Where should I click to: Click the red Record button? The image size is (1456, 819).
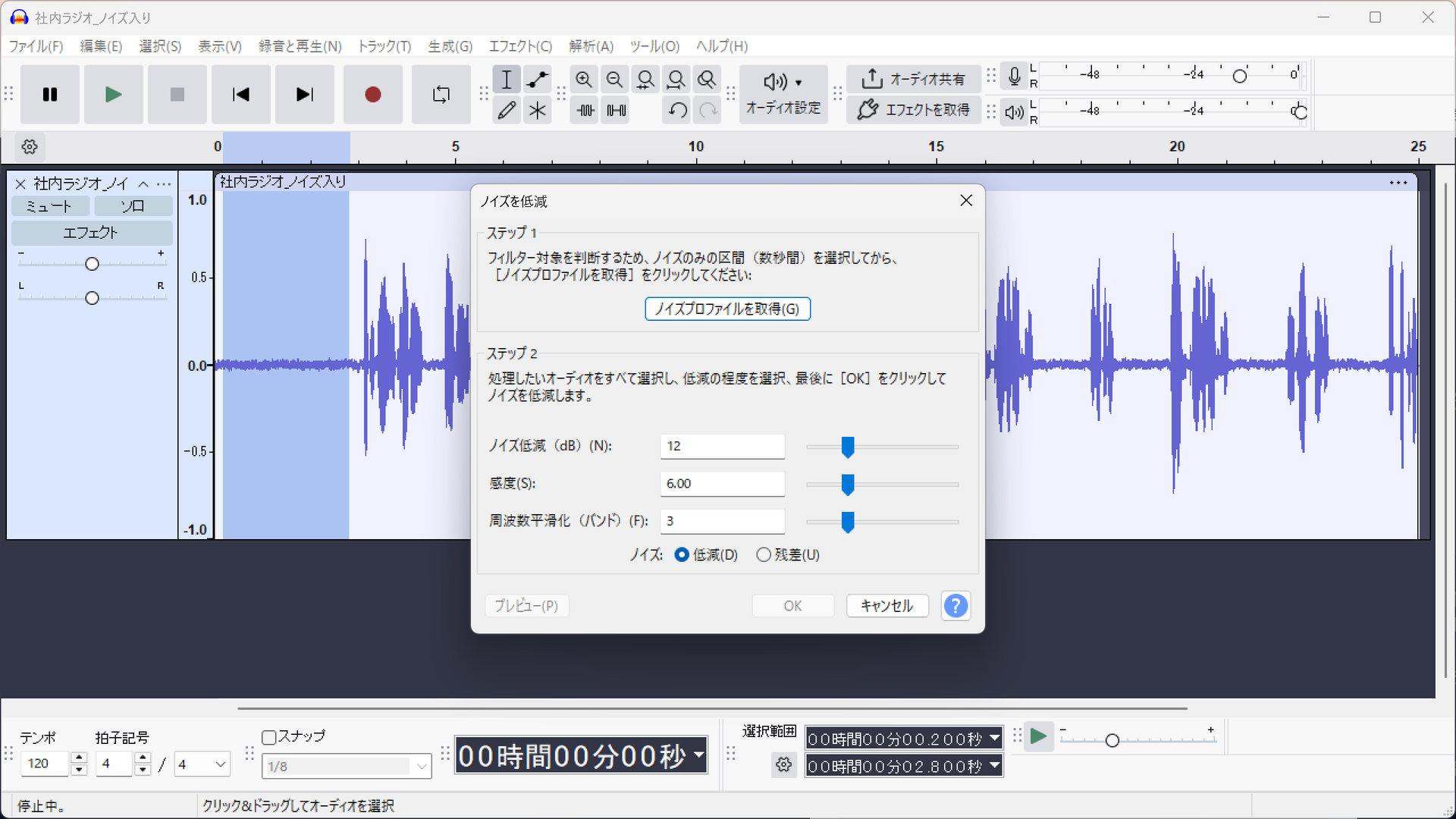pos(372,95)
